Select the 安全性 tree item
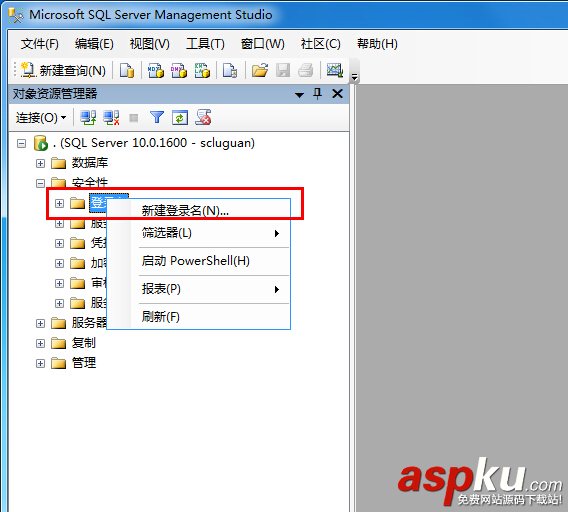Screen dimensions: 568x512 click(x=90, y=182)
